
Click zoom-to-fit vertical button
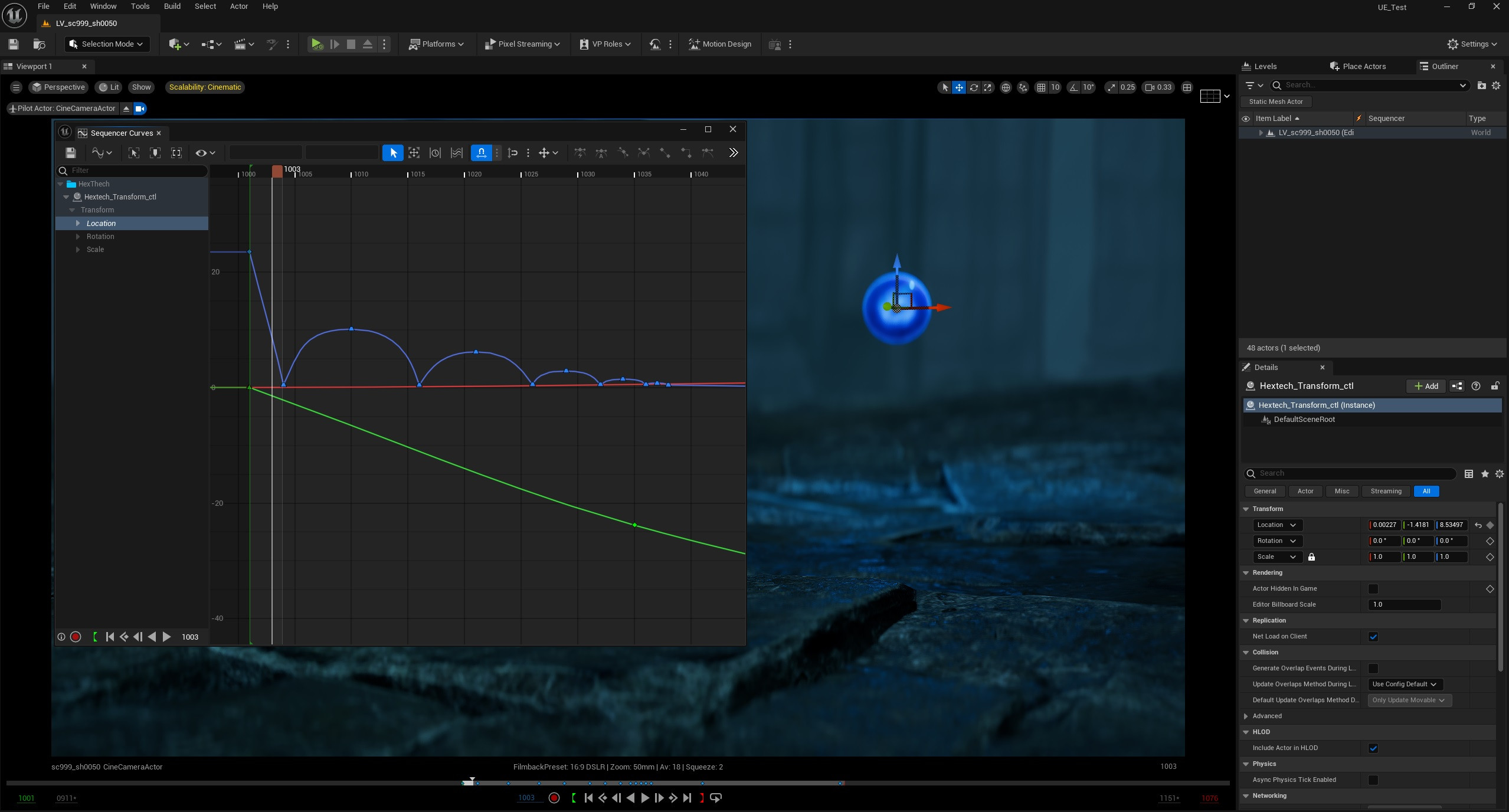pos(155,153)
